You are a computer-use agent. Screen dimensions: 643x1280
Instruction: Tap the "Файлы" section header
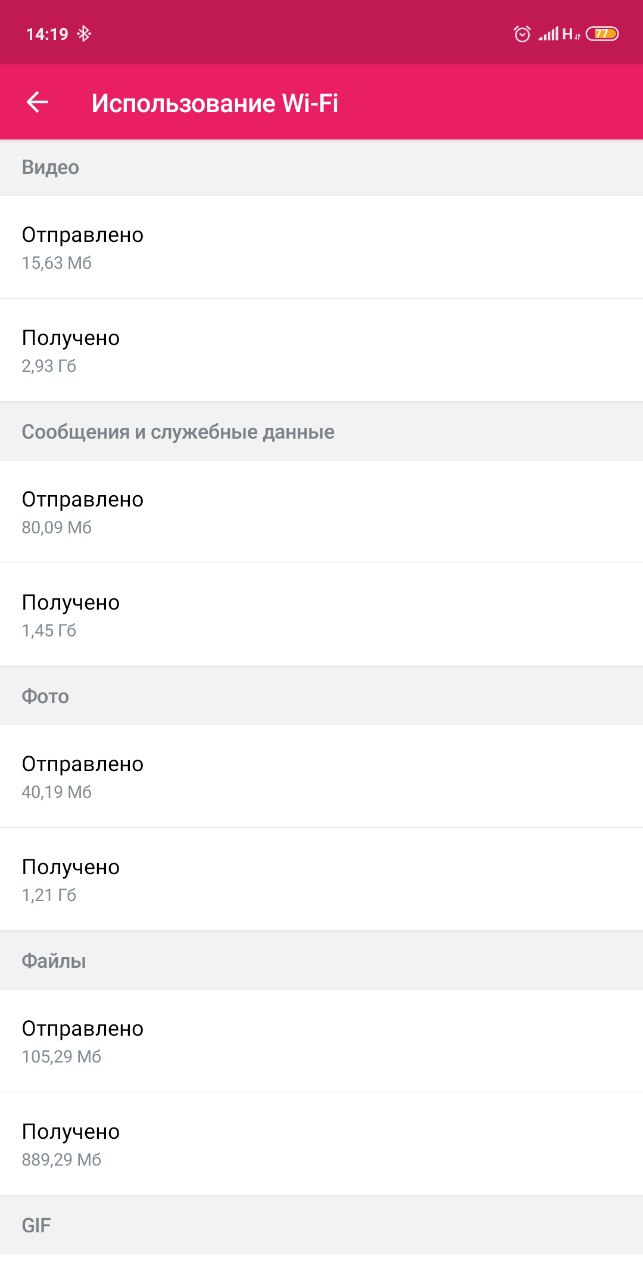[54, 961]
